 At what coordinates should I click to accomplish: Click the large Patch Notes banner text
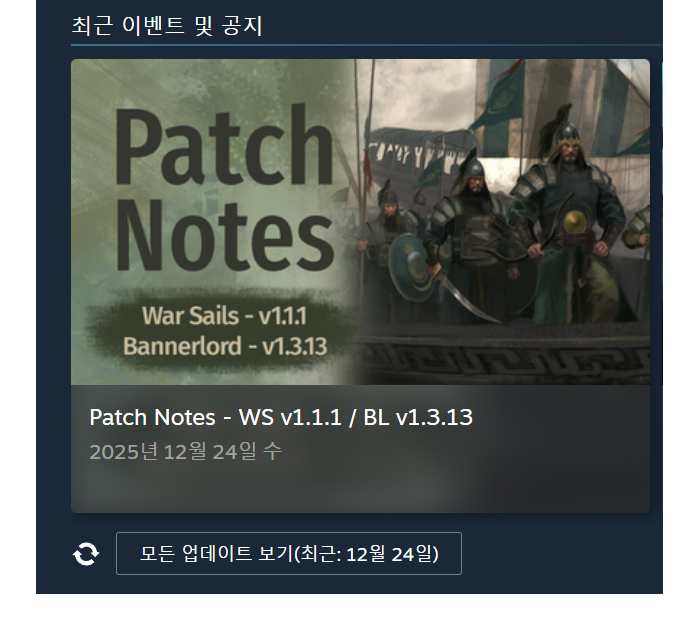(x=225, y=187)
